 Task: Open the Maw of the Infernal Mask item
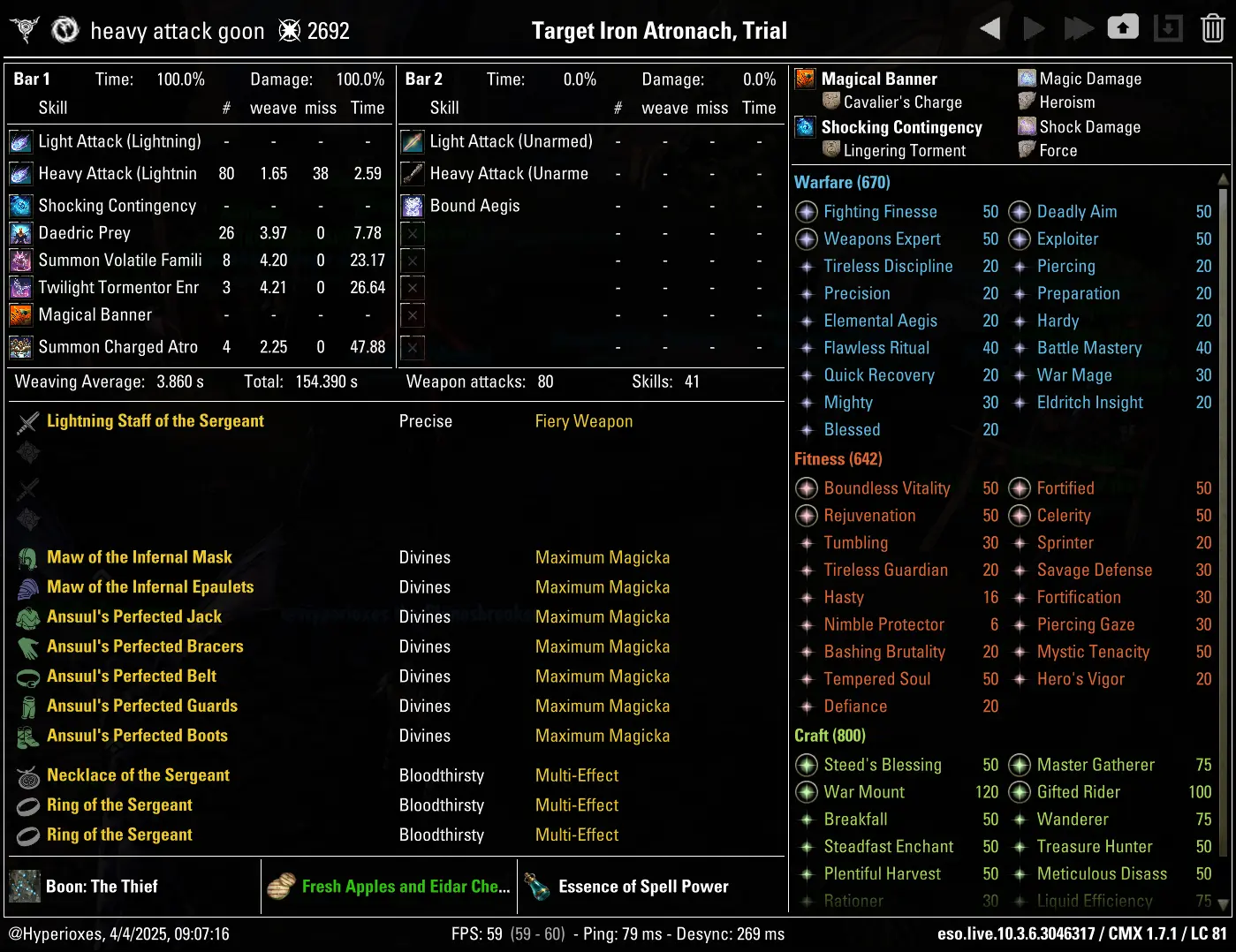[x=139, y=557]
